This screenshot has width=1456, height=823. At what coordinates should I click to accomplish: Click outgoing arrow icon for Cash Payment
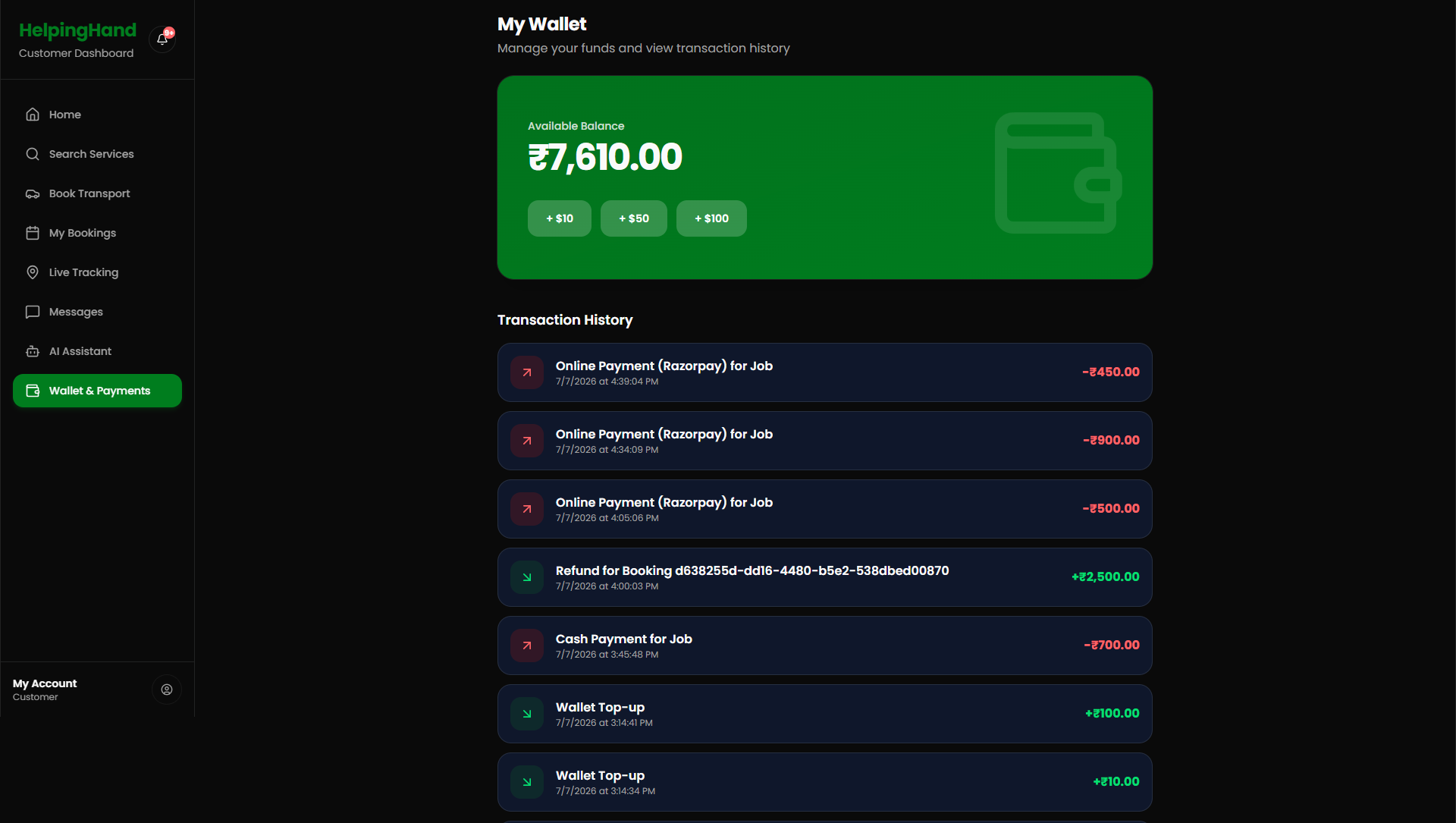[527, 646]
